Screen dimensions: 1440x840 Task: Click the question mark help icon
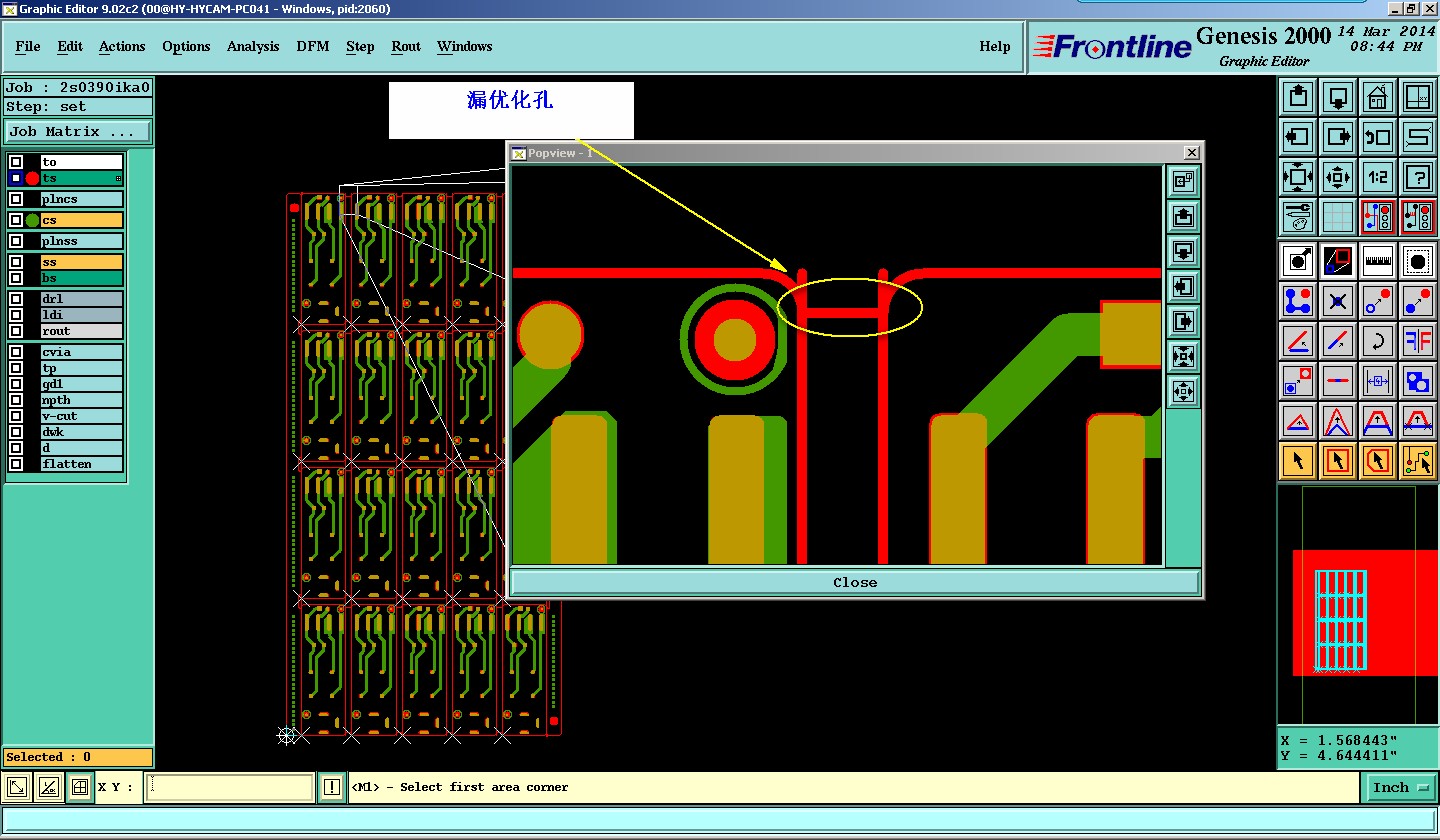1417,177
